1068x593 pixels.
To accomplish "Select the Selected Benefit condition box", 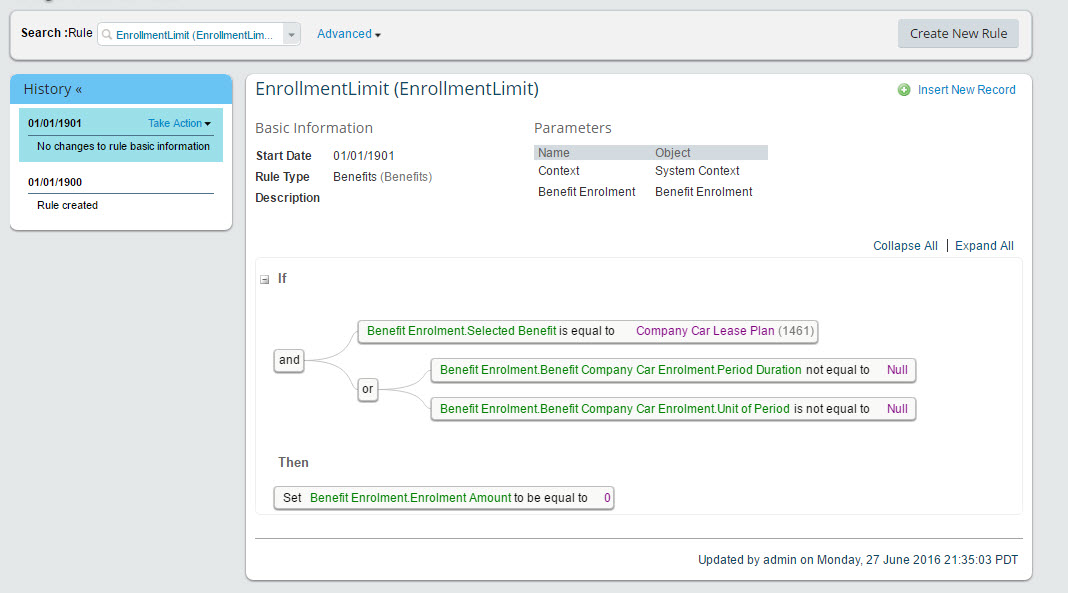I will (x=588, y=331).
